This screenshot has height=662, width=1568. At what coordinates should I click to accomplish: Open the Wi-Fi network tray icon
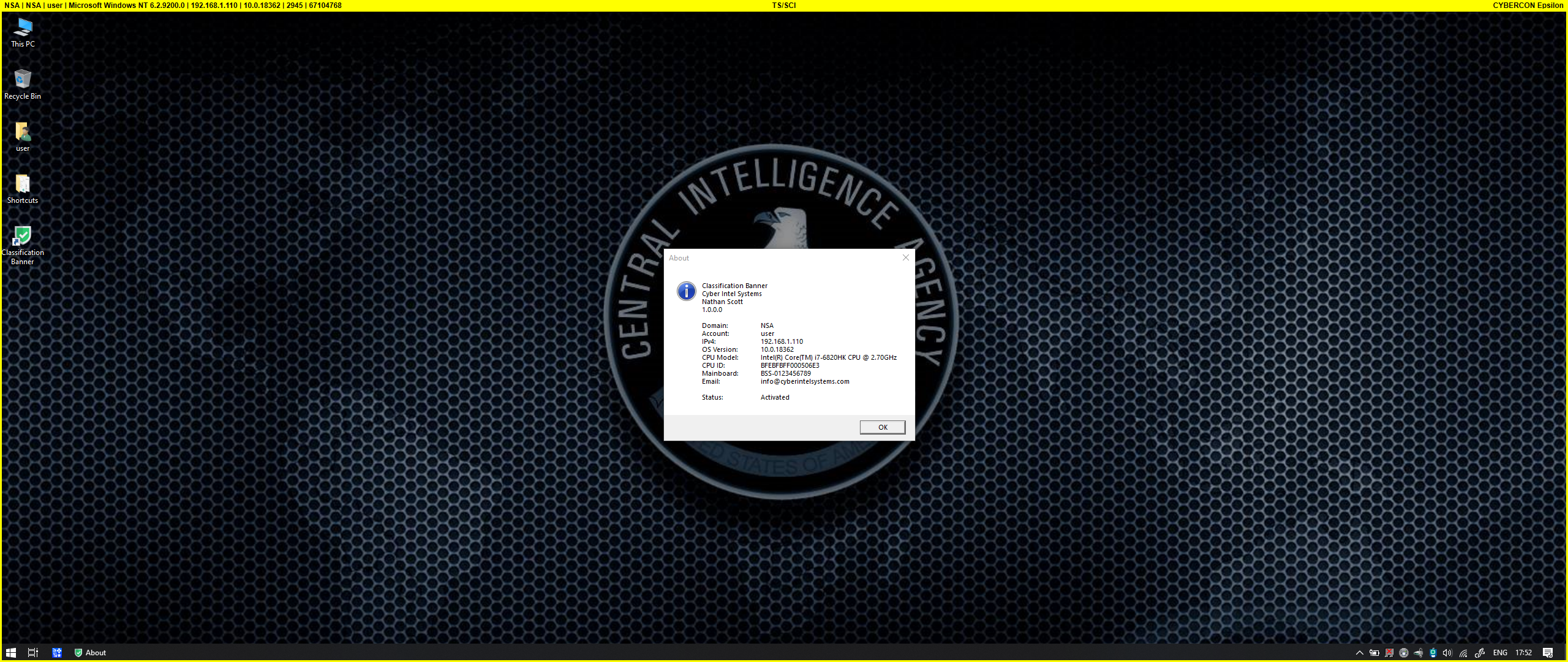point(1463,653)
